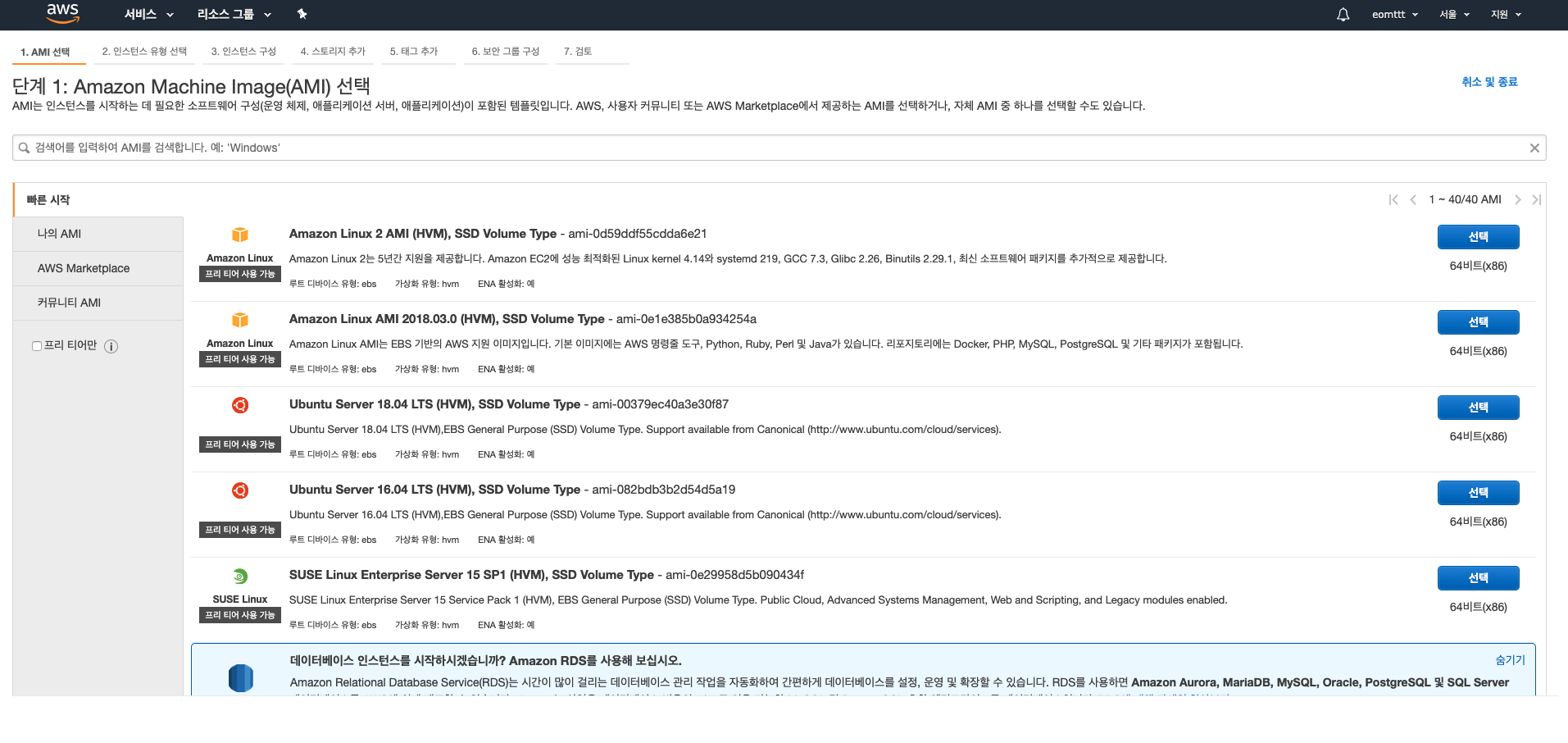
Task: Go to next page of AMI list
Action: coord(1517,199)
